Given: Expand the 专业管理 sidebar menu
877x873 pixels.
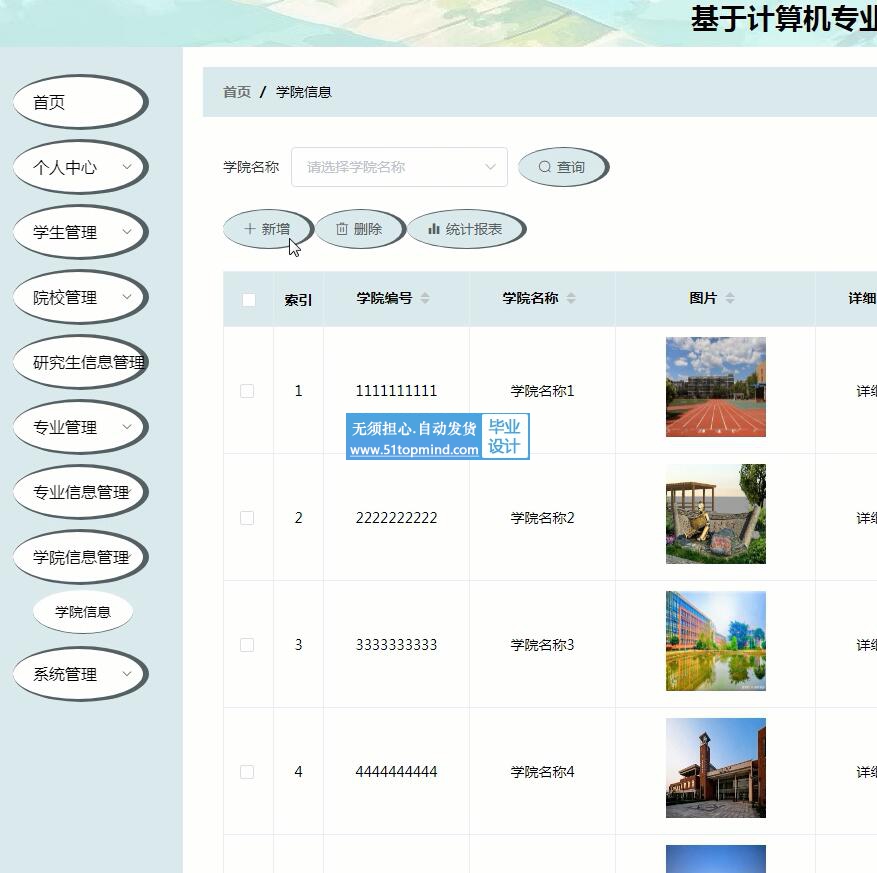Looking at the screenshot, I should tap(81, 427).
